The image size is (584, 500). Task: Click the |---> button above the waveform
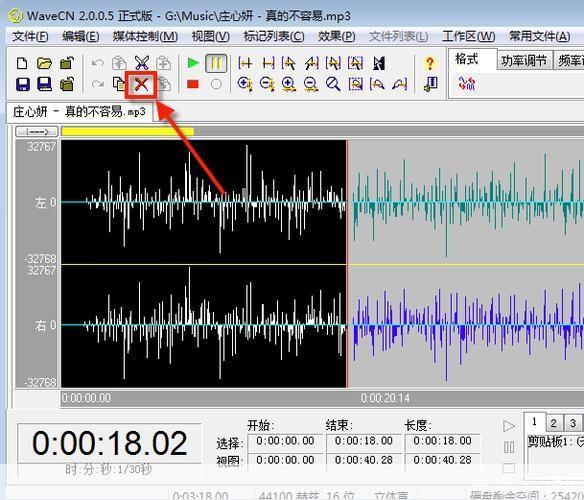[36, 132]
